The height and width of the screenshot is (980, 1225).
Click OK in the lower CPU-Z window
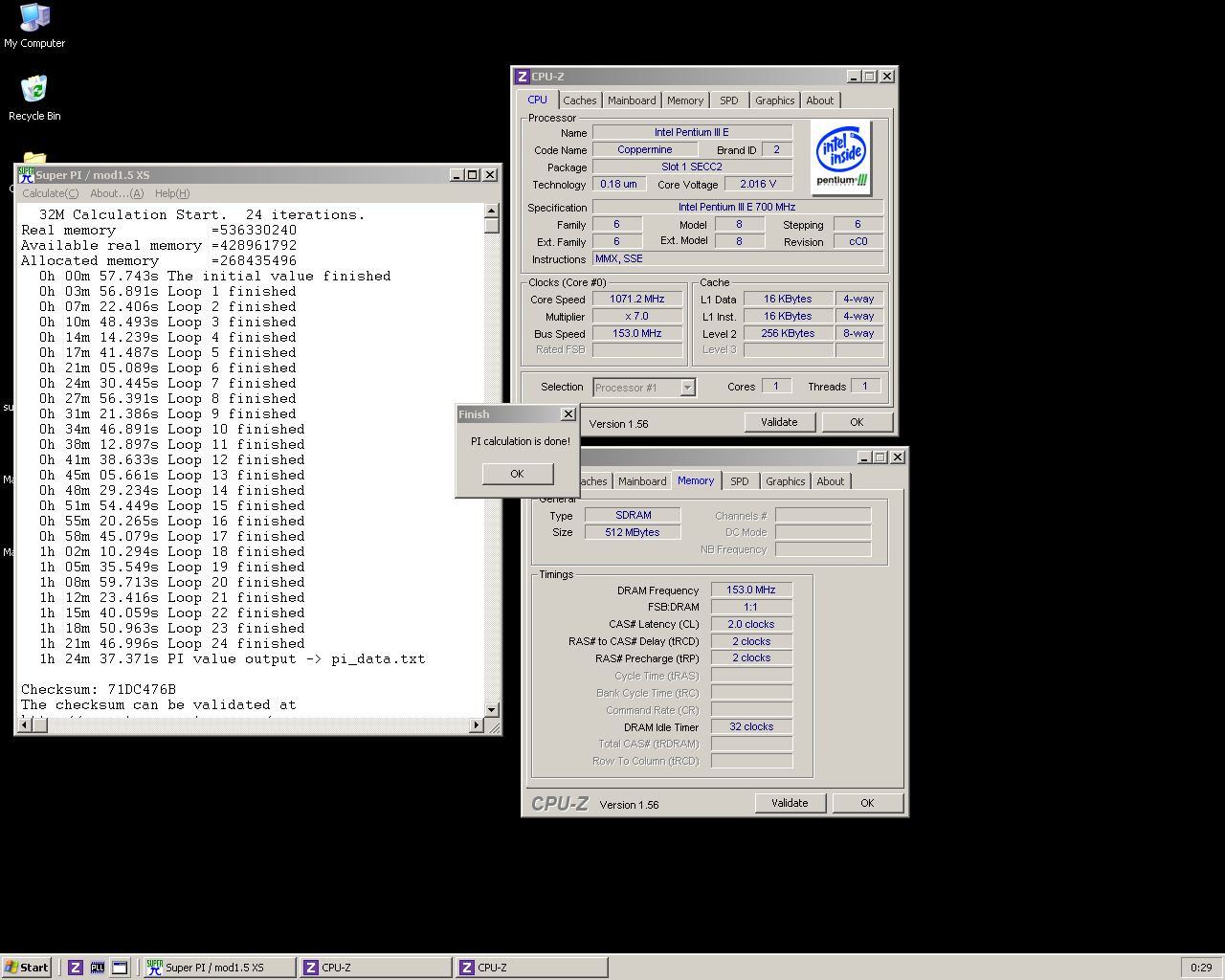867,803
